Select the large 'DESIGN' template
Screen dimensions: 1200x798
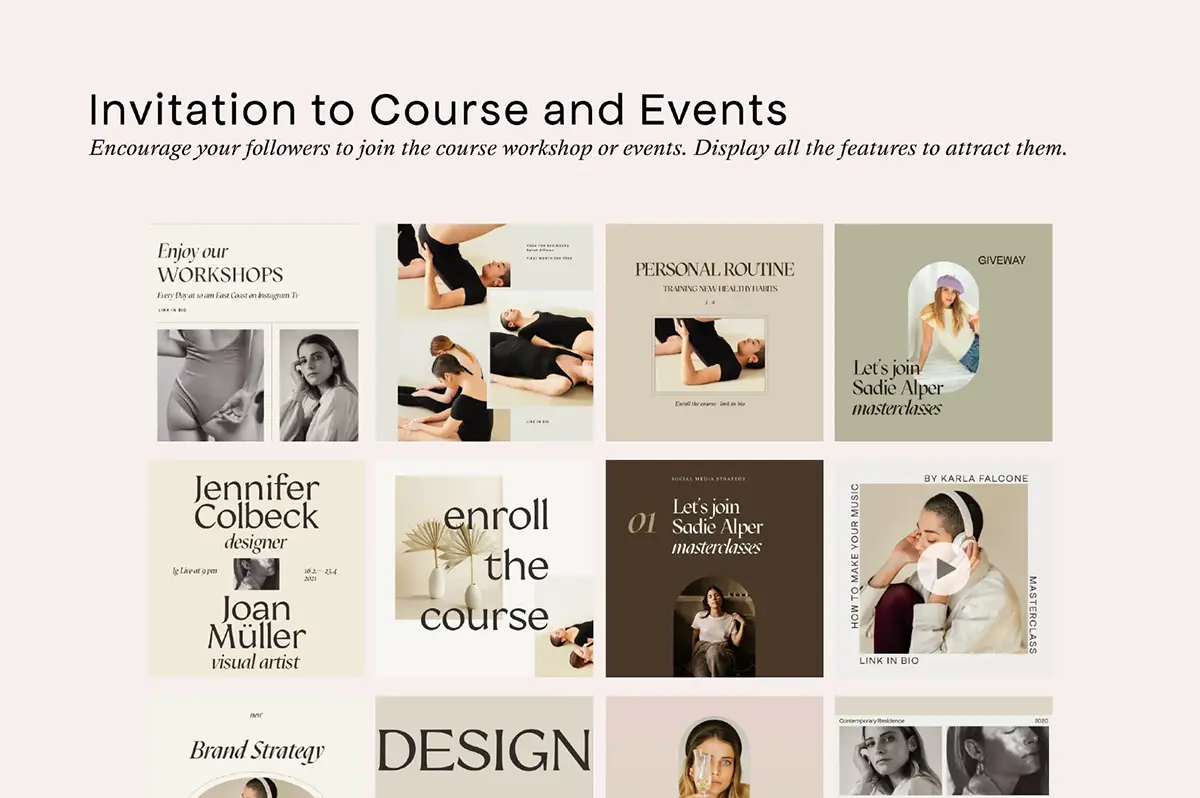click(484, 750)
